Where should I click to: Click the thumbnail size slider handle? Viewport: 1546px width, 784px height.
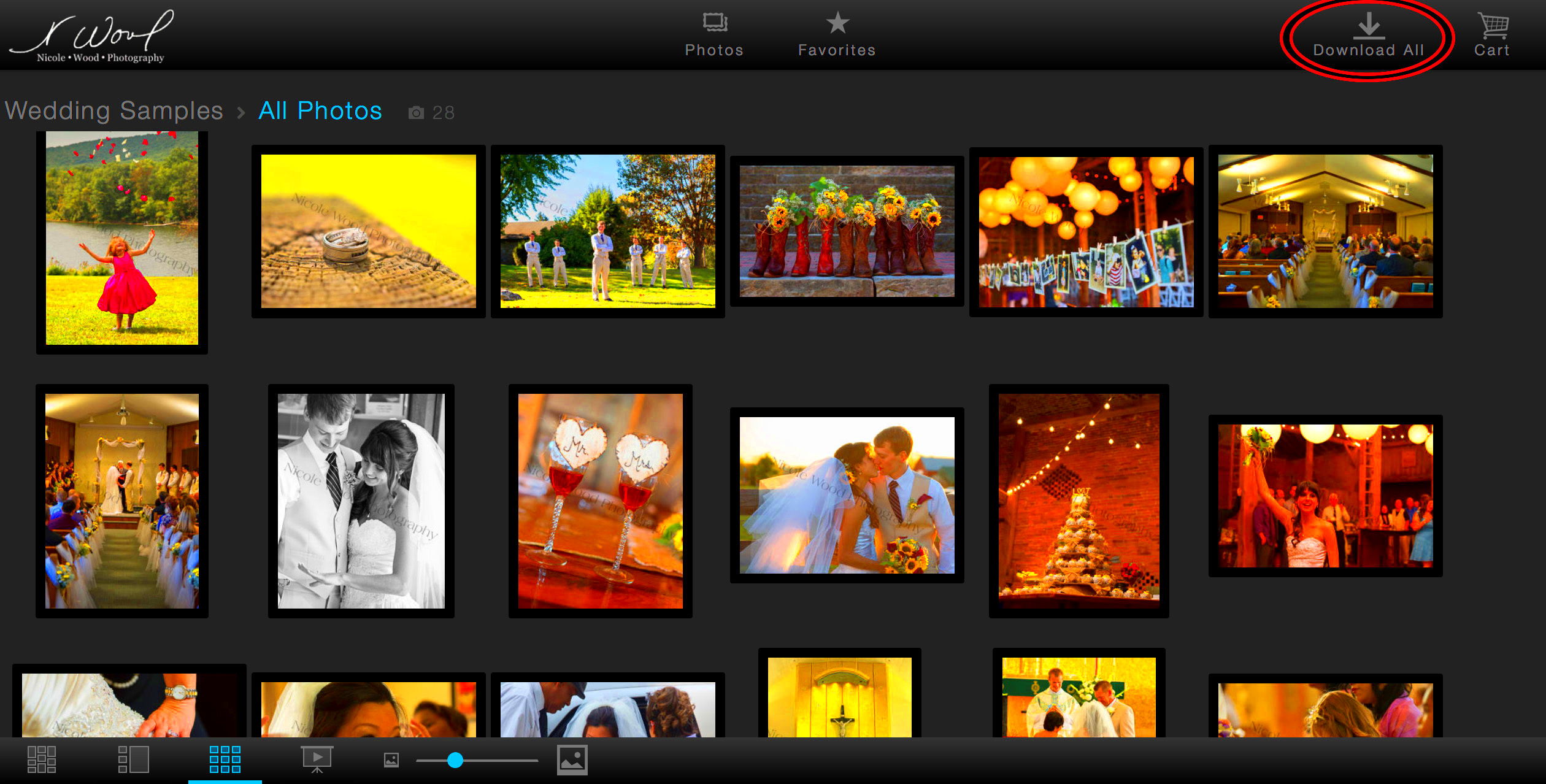pyautogui.click(x=455, y=760)
